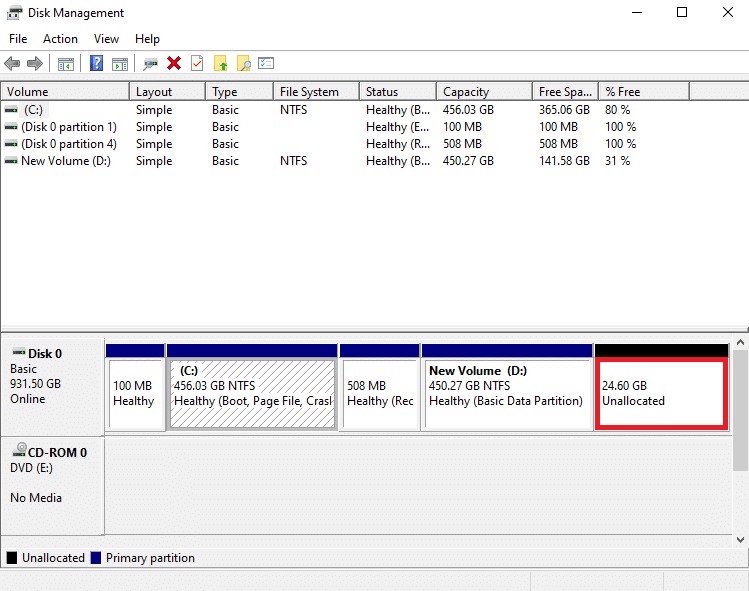
Task: Maximize the Disk Management window
Action: coord(682,12)
